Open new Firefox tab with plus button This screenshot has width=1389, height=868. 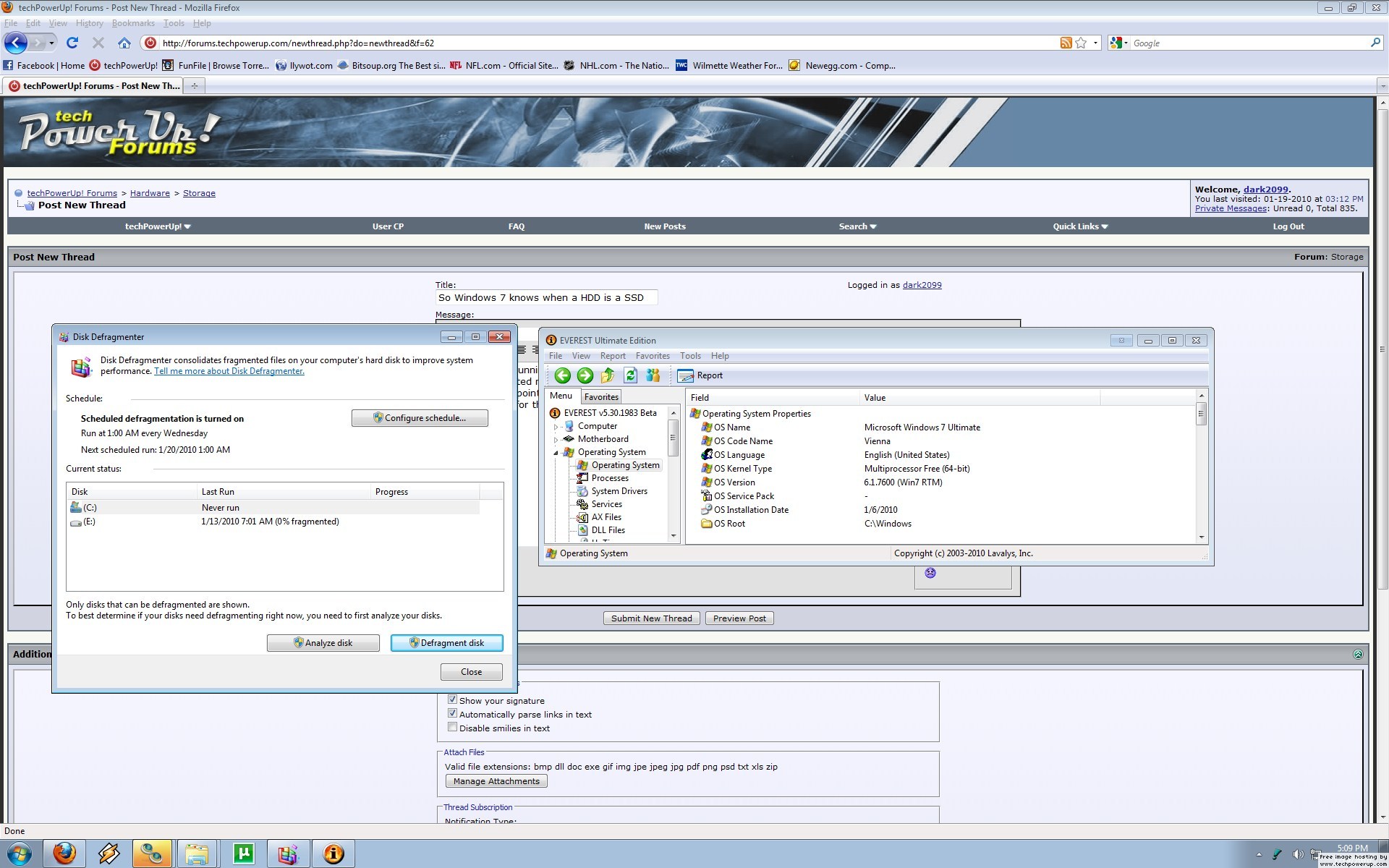(194, 86)
